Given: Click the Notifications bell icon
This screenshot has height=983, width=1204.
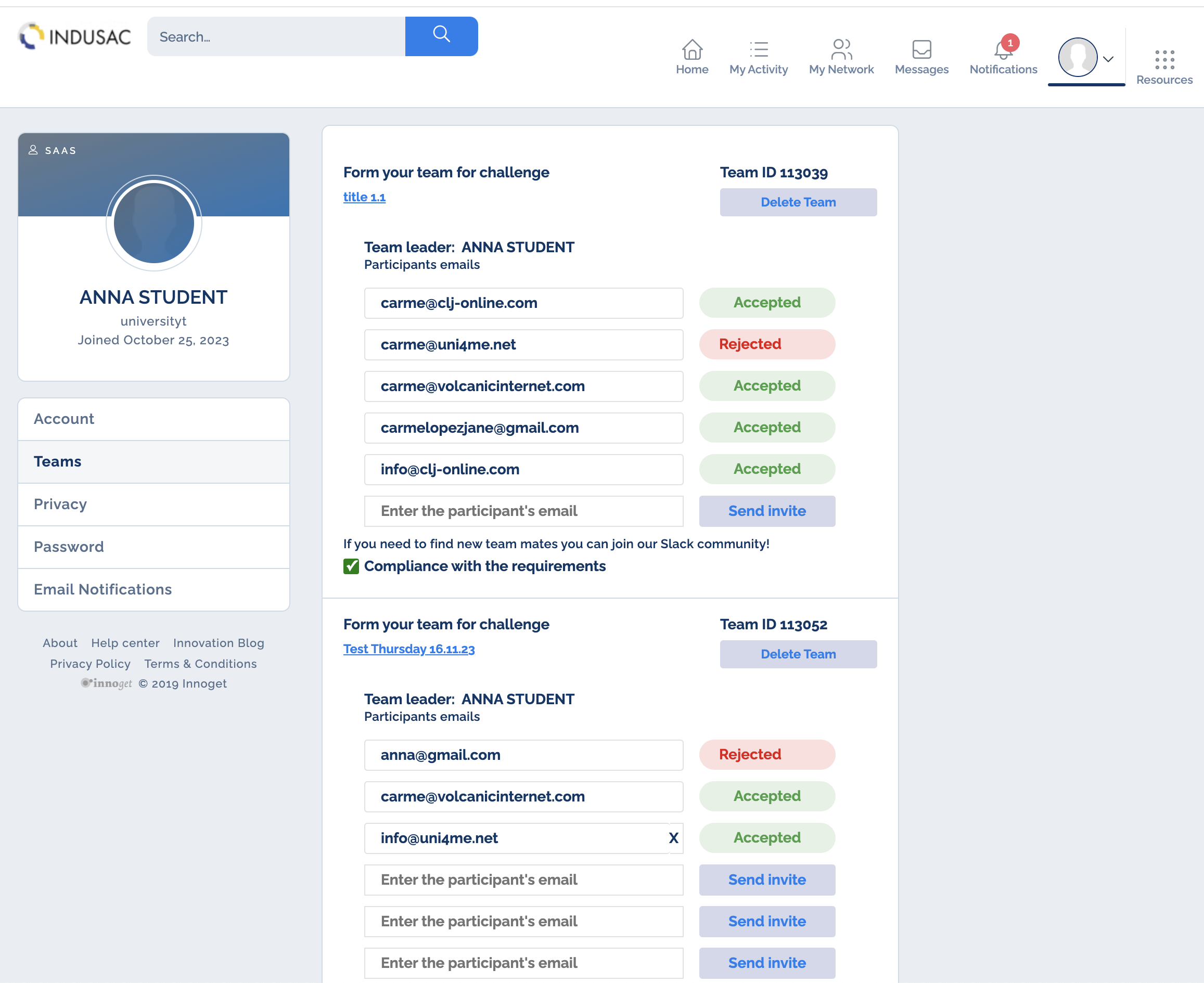Looking at the screenshot, I should (1003, 51).
